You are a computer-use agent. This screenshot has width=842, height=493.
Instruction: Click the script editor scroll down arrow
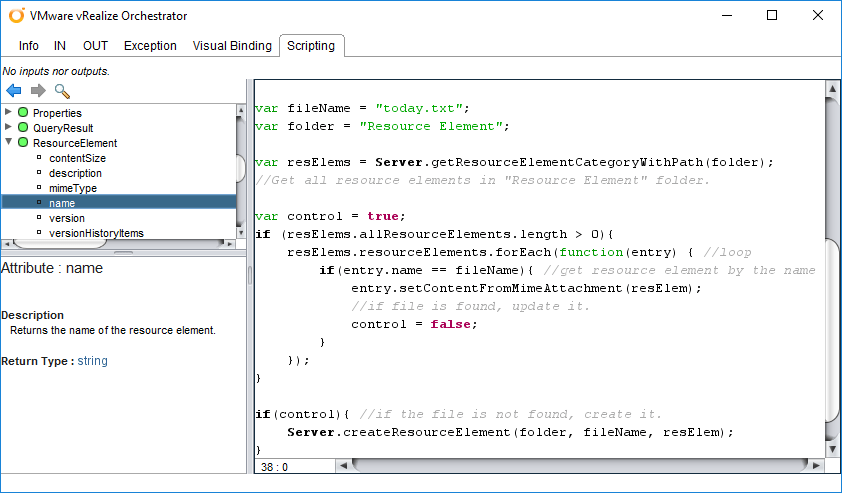832,449
